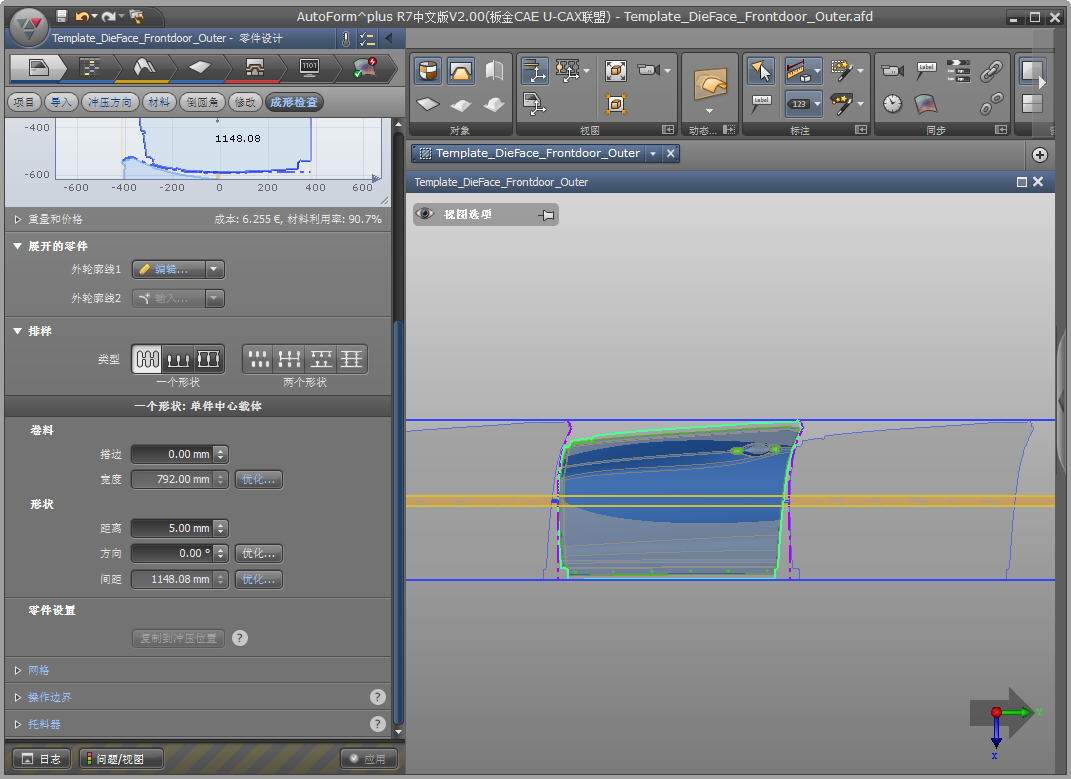Select the arrow pointer tool in 标注 group
Image resolution: width=1071 pixels, height=779 pixels.
(x=761, y=70)
